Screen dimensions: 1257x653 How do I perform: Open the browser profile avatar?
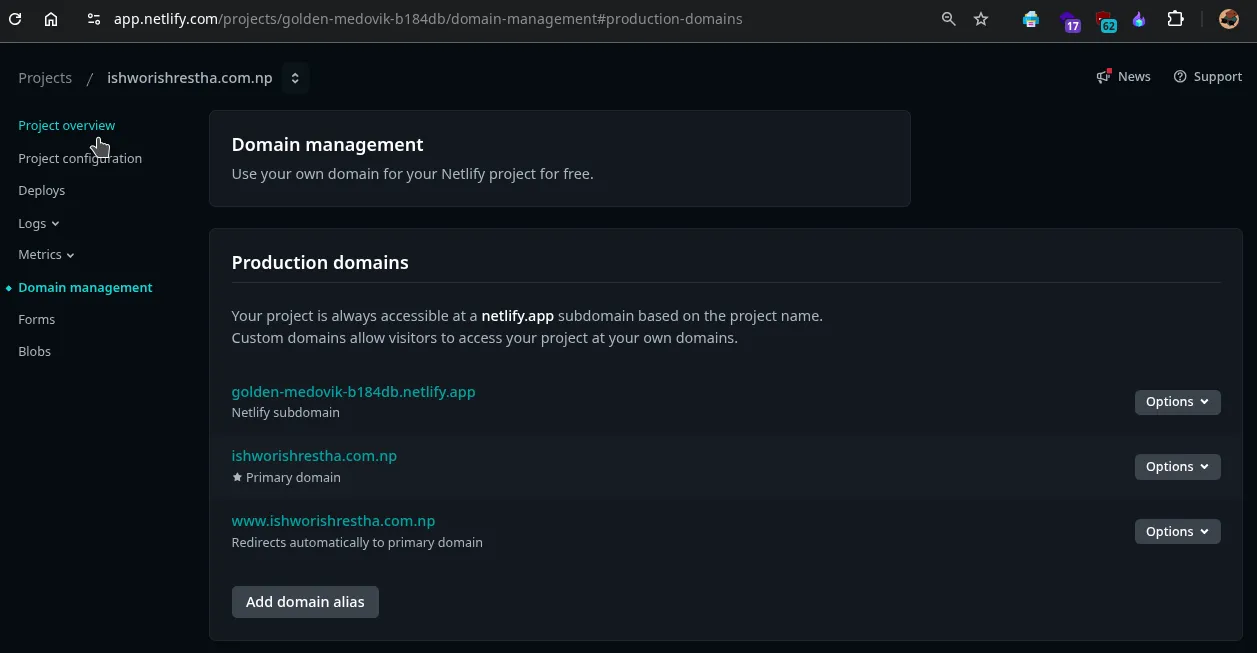tap(1229, 19)
